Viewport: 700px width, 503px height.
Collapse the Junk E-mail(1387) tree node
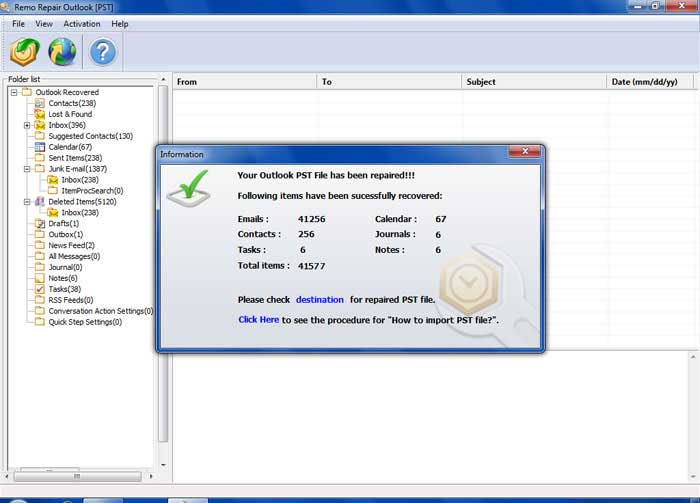27,169
